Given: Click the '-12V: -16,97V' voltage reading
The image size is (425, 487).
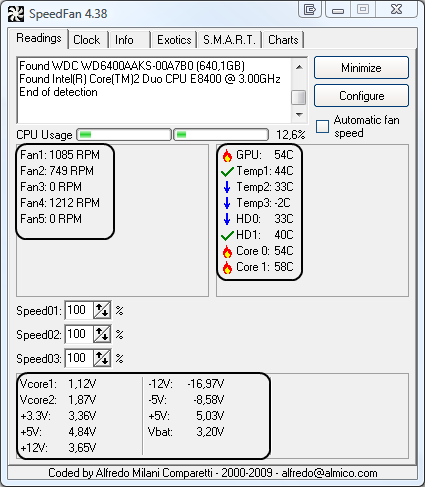Looking at the screenshot, I should pos(186,384).
